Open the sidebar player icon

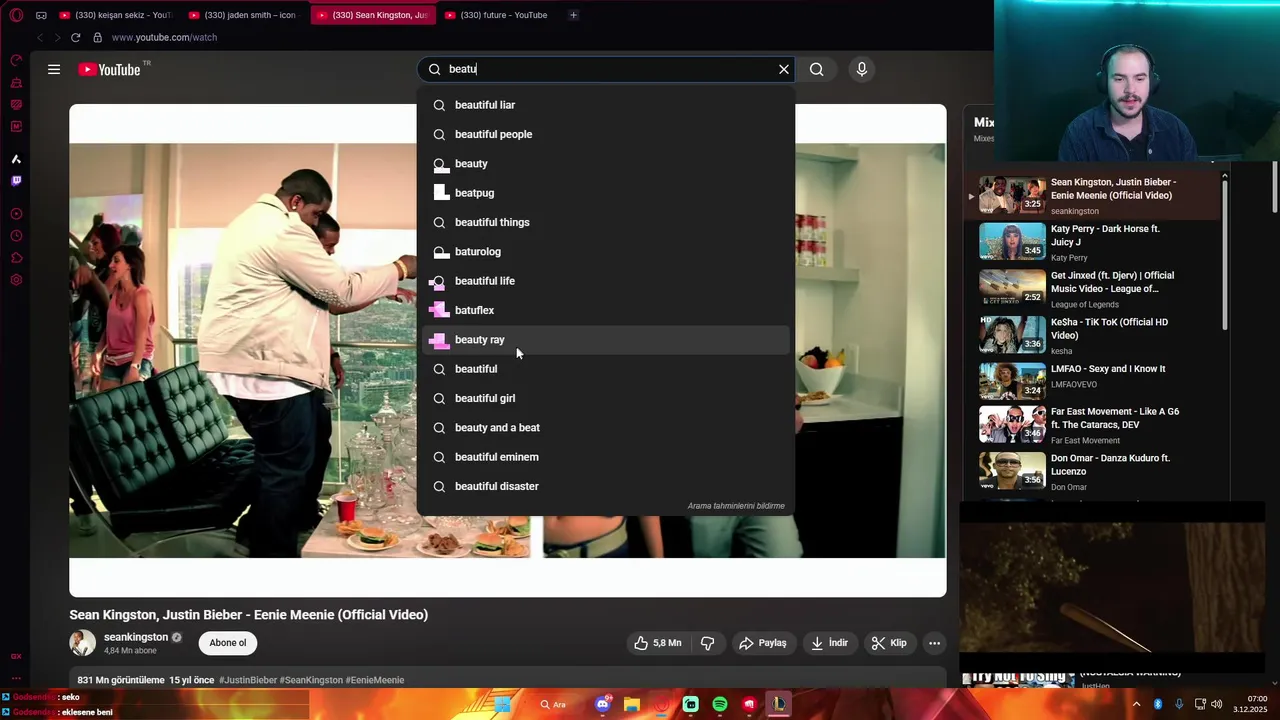(x=16, y=214)
